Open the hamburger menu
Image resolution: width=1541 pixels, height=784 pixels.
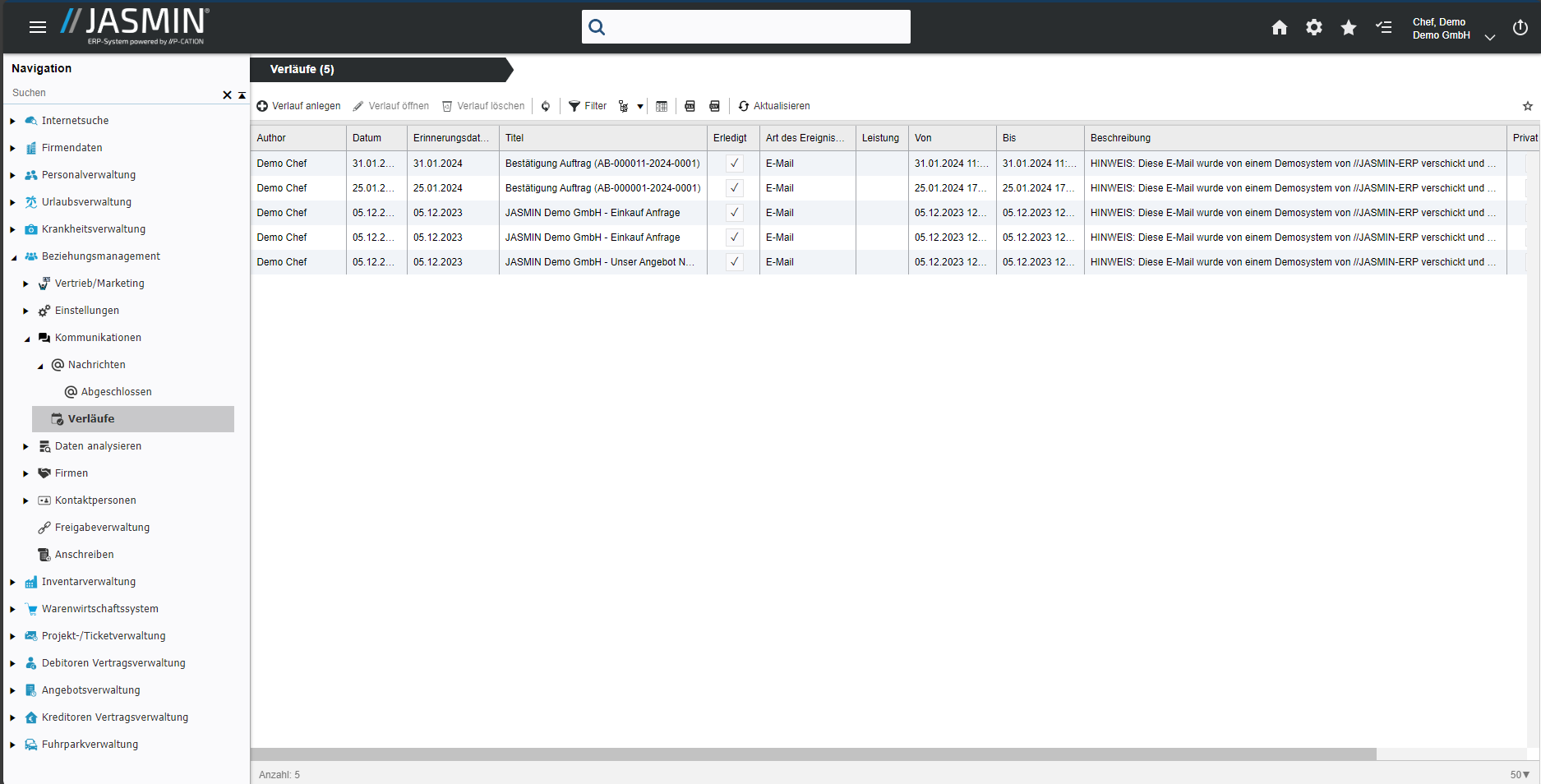[x=38, y=27]
